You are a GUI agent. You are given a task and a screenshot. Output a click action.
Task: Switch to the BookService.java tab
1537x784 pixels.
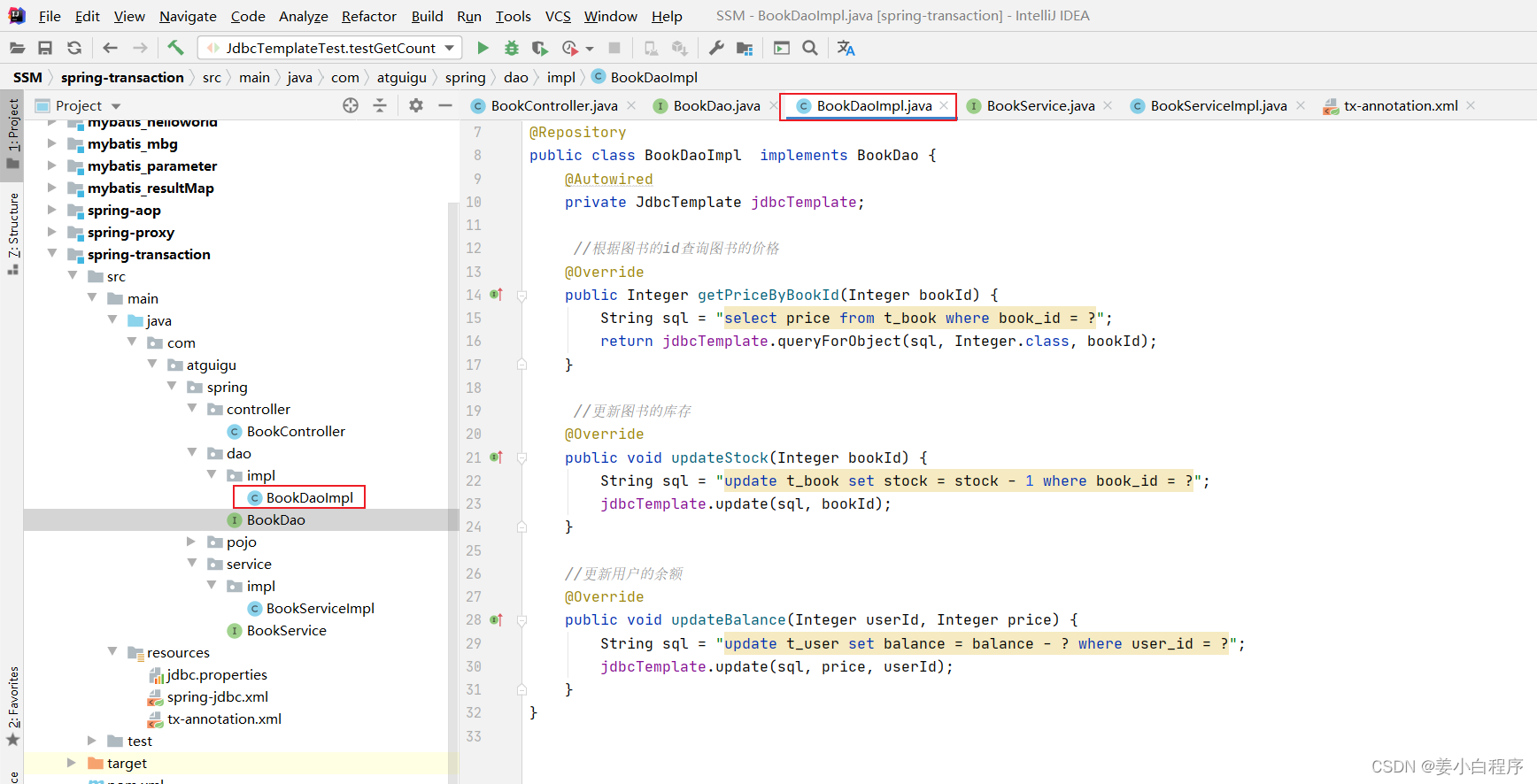[x=1040, y=105]
